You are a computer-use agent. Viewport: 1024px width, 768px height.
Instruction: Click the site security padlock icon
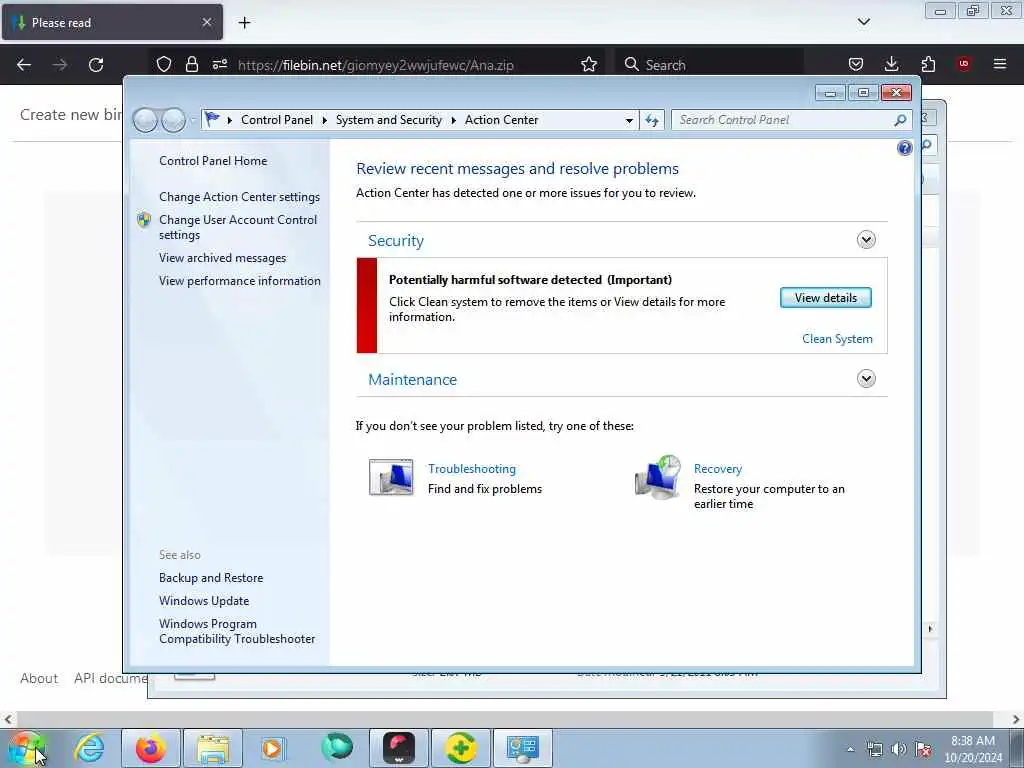click(191, 64)
